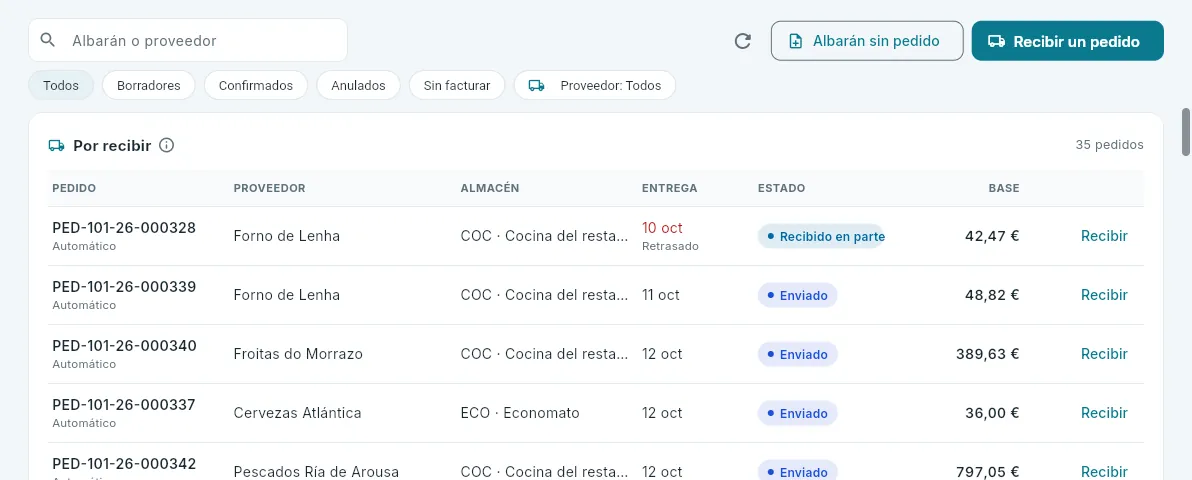Focus the Albarán o proveedor search field
The image size is (1192, 480).
[188, 40]
